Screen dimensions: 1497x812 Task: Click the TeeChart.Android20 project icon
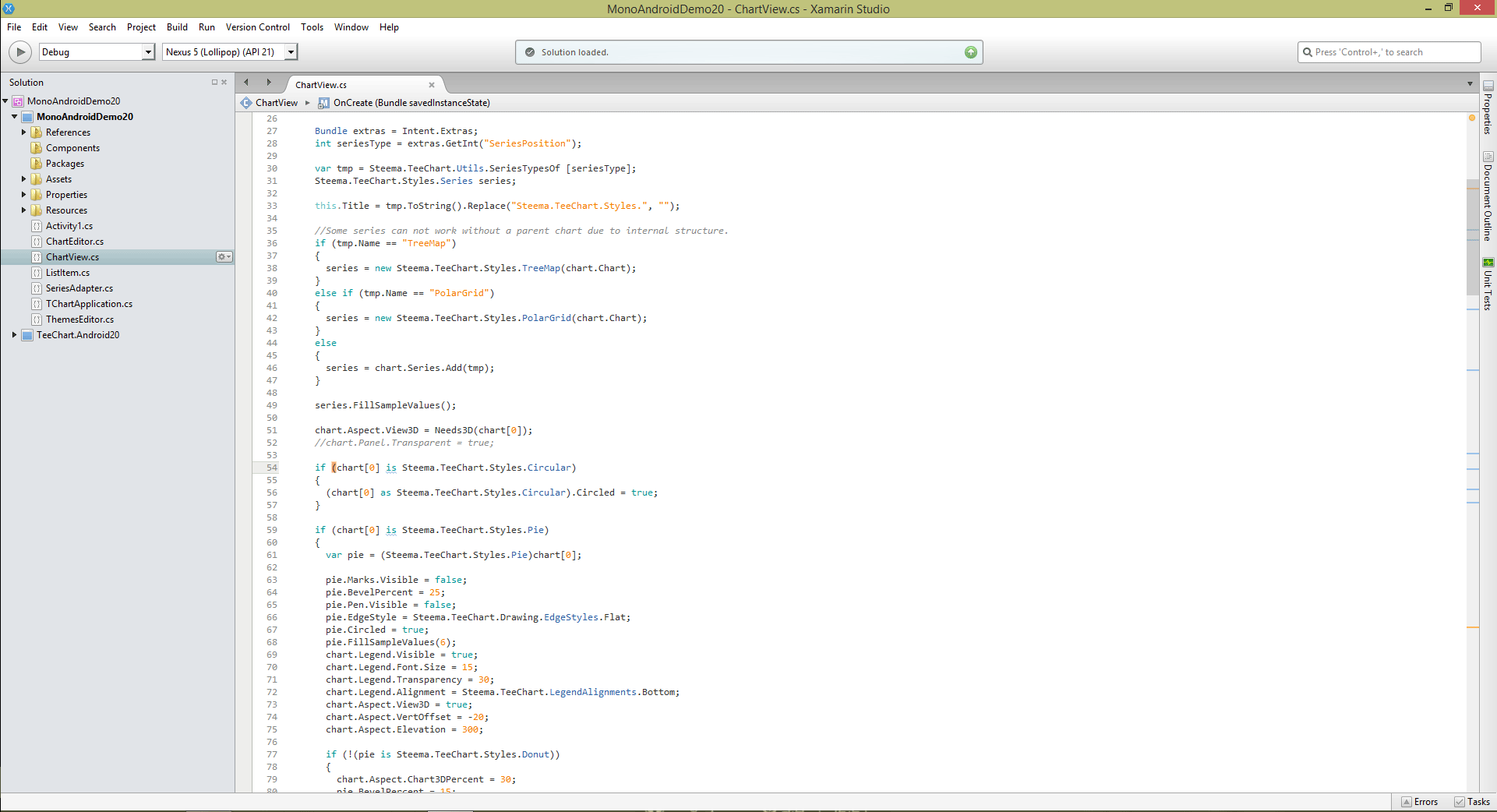(27, 335)
